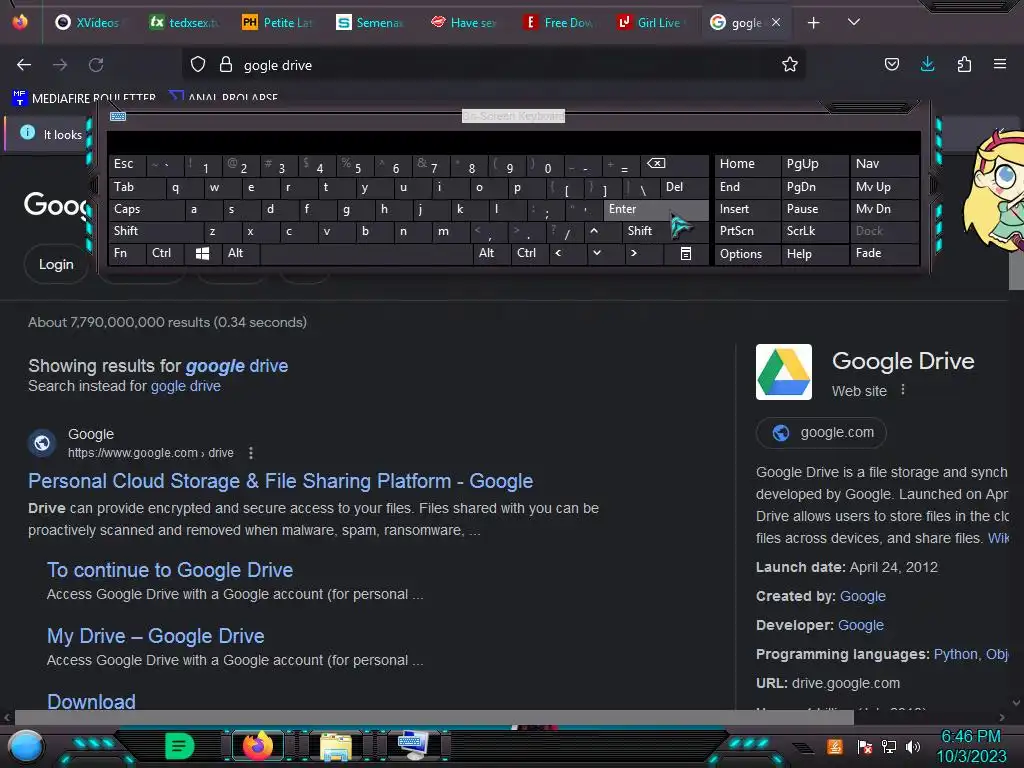Click the Python programming language link
Image resolution: width=1024 pixels, height=768 pixels.
pos(955,654)
